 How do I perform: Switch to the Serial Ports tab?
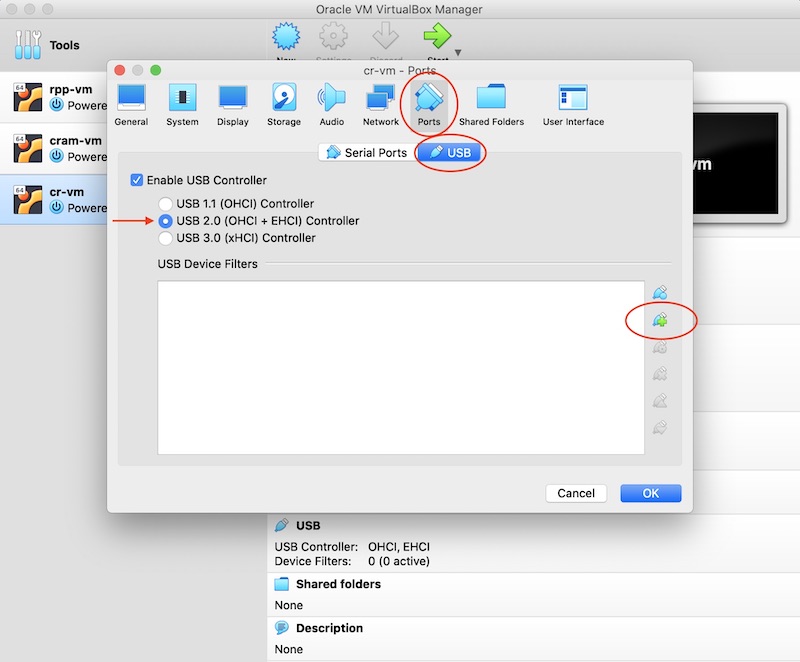tap(366, 153)
